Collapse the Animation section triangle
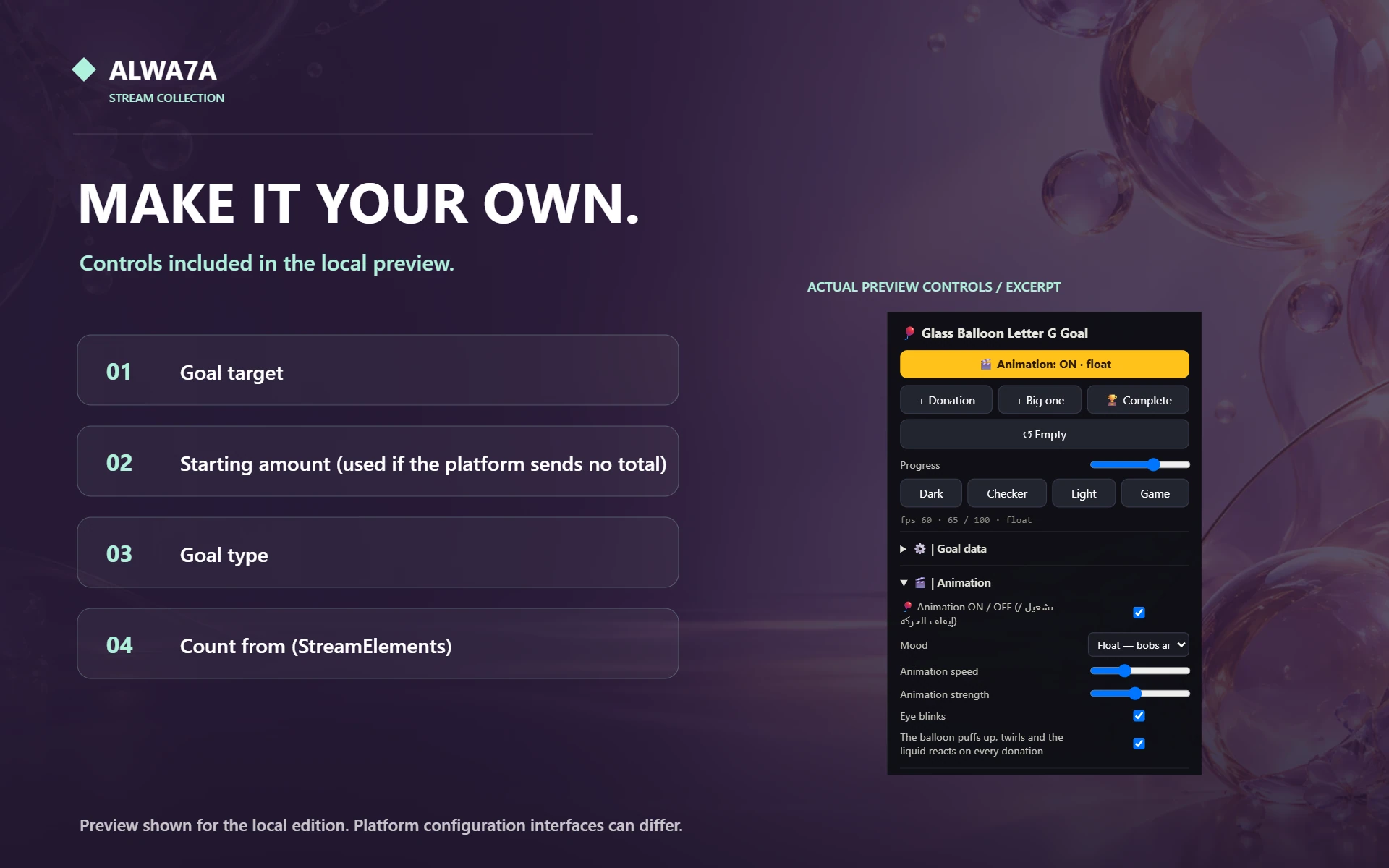This screenshot has width=1389, height=868. 904,583
